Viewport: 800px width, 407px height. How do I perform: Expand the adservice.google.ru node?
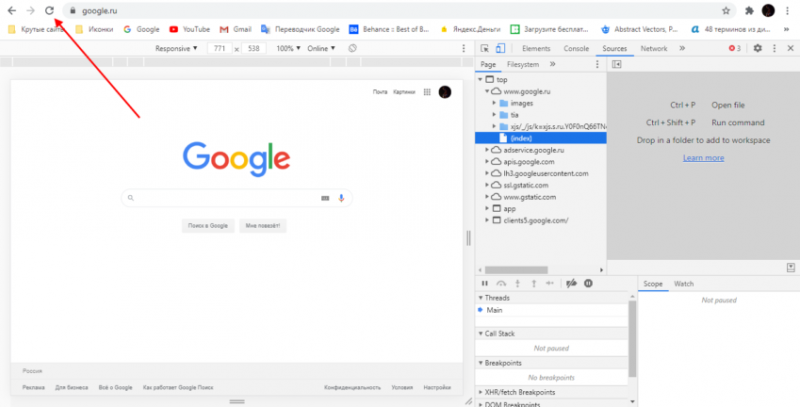pos(487,150)
